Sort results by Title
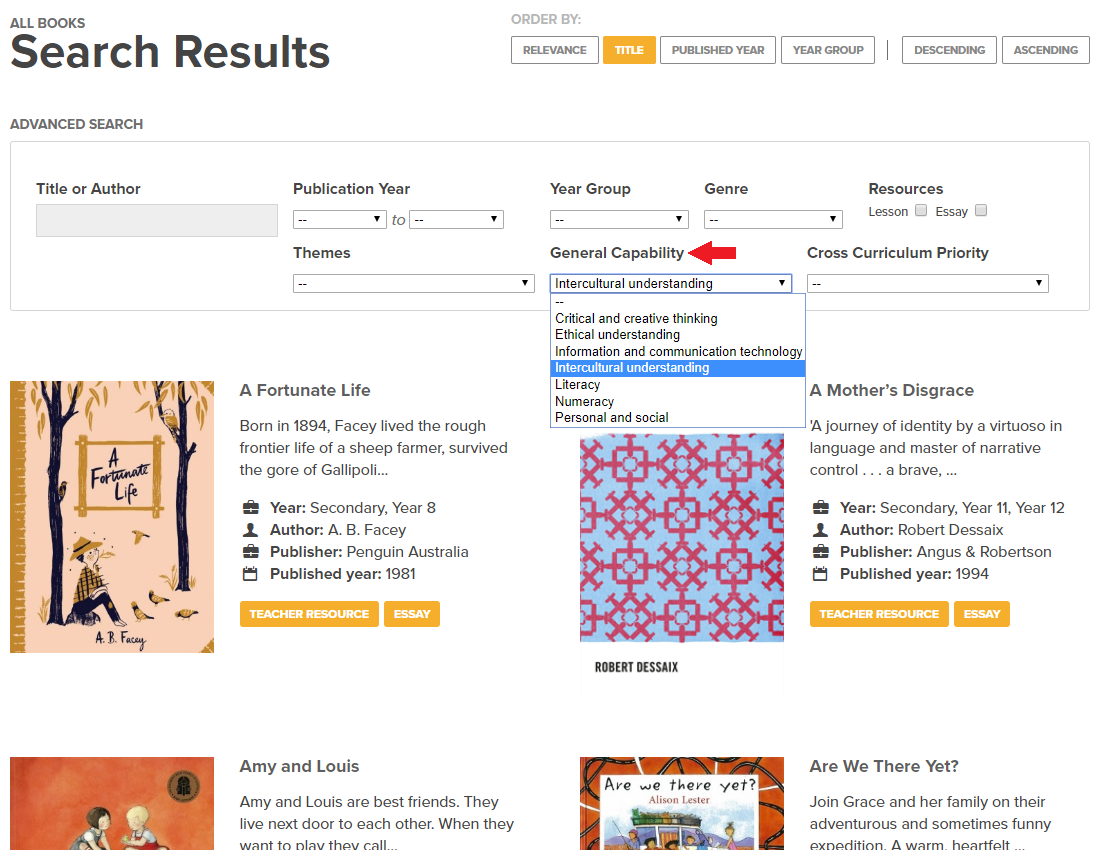Screen dimensions: 1100x850 tap(629, 50)
